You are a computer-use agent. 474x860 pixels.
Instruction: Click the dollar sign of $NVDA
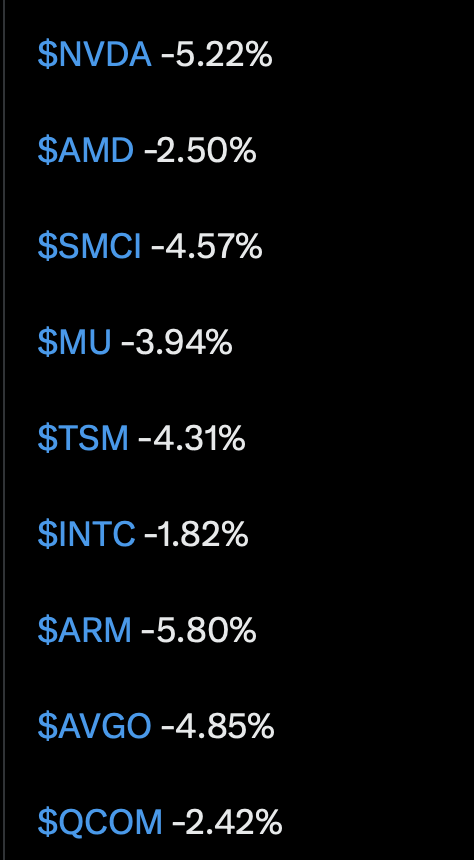tap(47, 55)
